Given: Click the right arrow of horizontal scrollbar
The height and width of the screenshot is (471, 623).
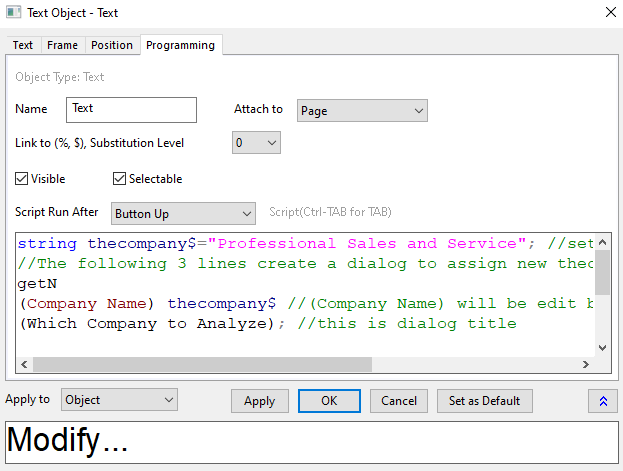Looking at the screenshot, I should tap(586, 364).
